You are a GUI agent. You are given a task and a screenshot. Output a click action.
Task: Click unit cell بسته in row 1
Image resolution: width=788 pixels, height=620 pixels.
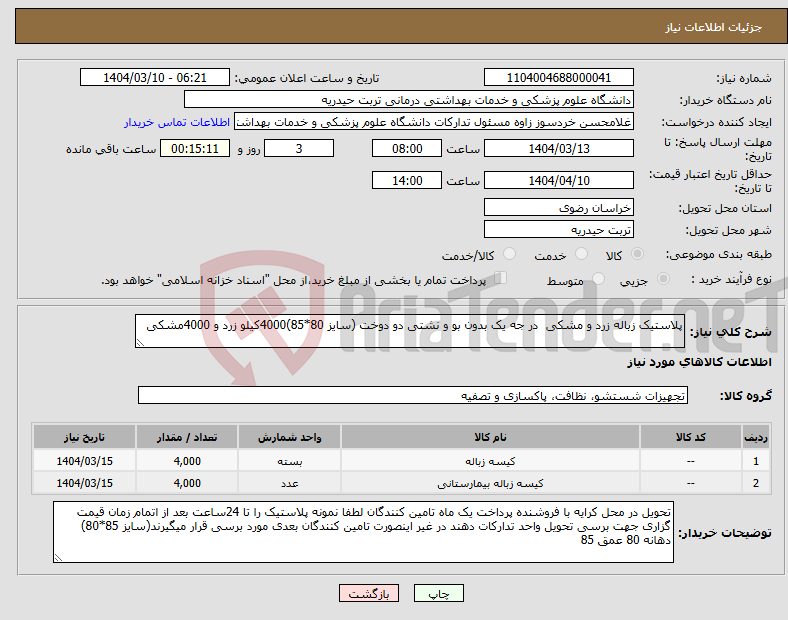(289, 461)
